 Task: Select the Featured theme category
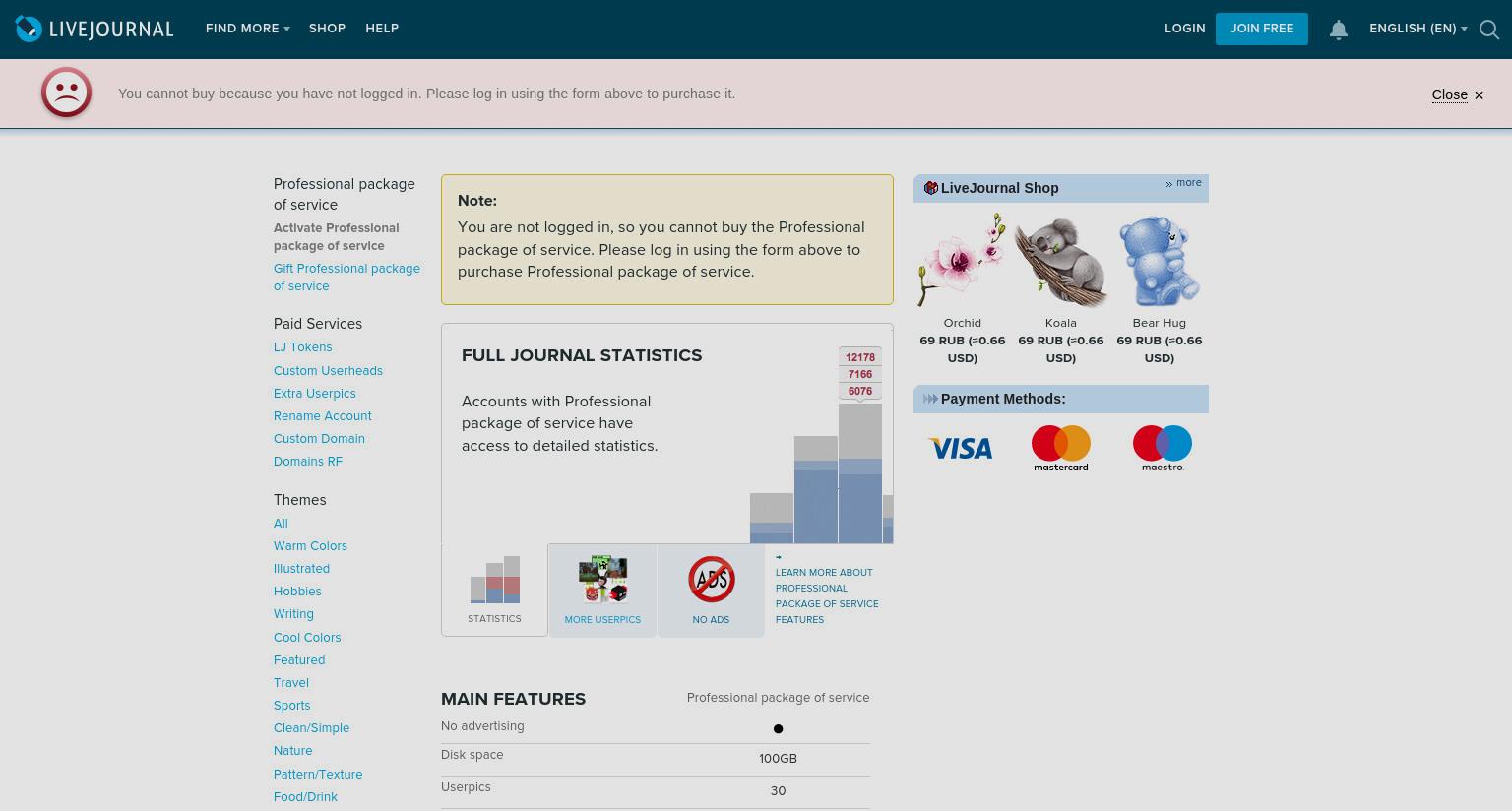pyautogui.click(x=299, y=660)
